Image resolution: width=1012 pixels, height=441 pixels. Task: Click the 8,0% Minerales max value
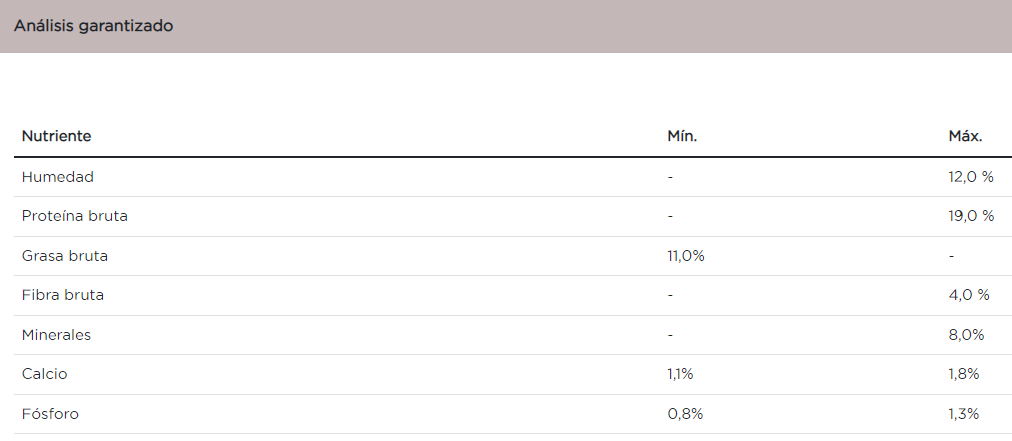click(966, 335)
